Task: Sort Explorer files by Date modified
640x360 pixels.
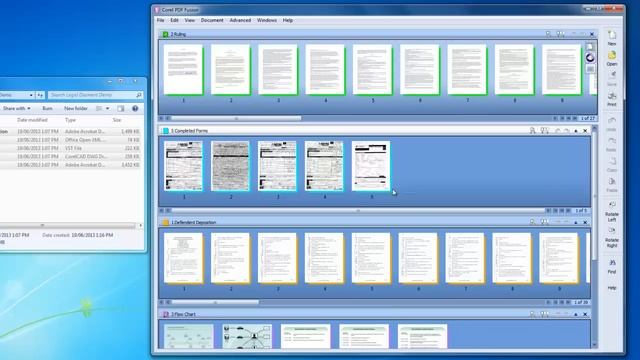Action: coord(33,120)
